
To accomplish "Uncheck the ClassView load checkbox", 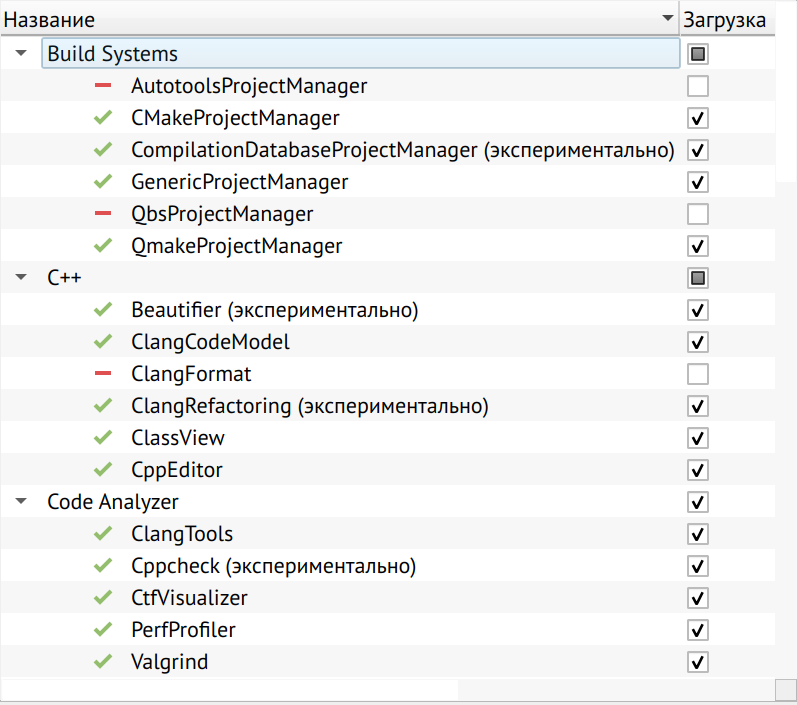I will point(698,438).
